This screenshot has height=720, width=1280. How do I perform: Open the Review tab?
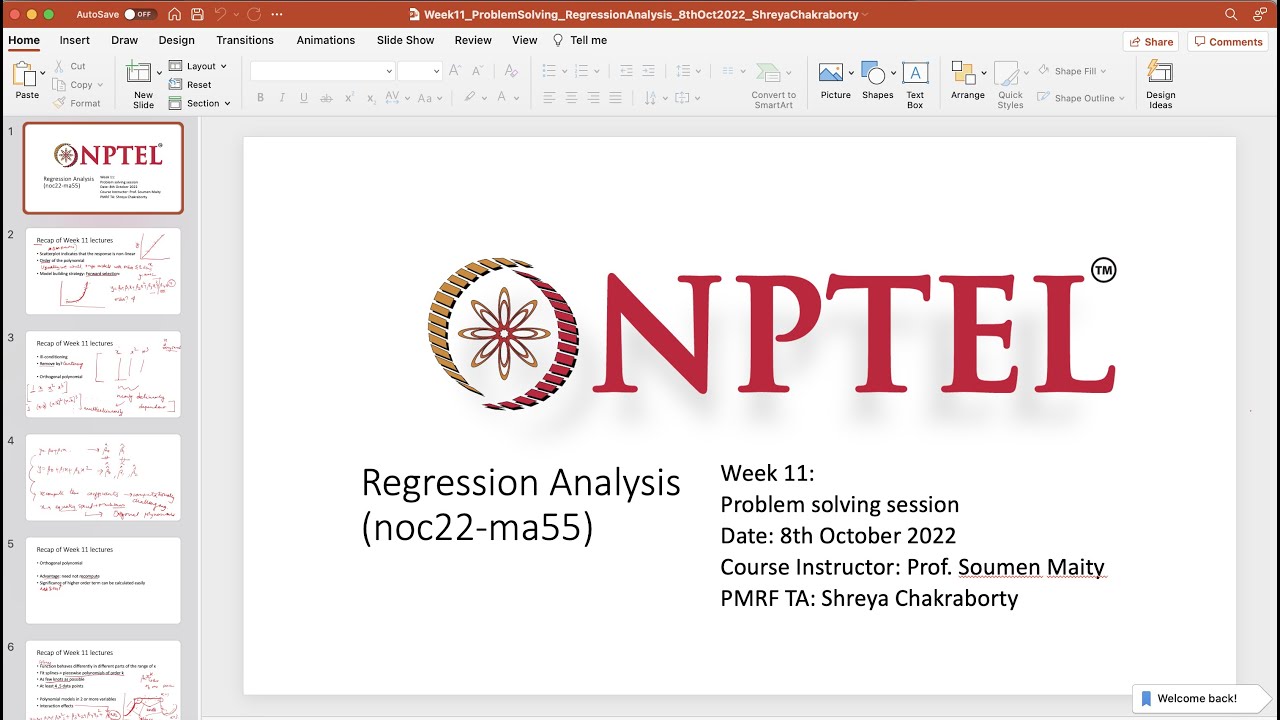point(473,40)
